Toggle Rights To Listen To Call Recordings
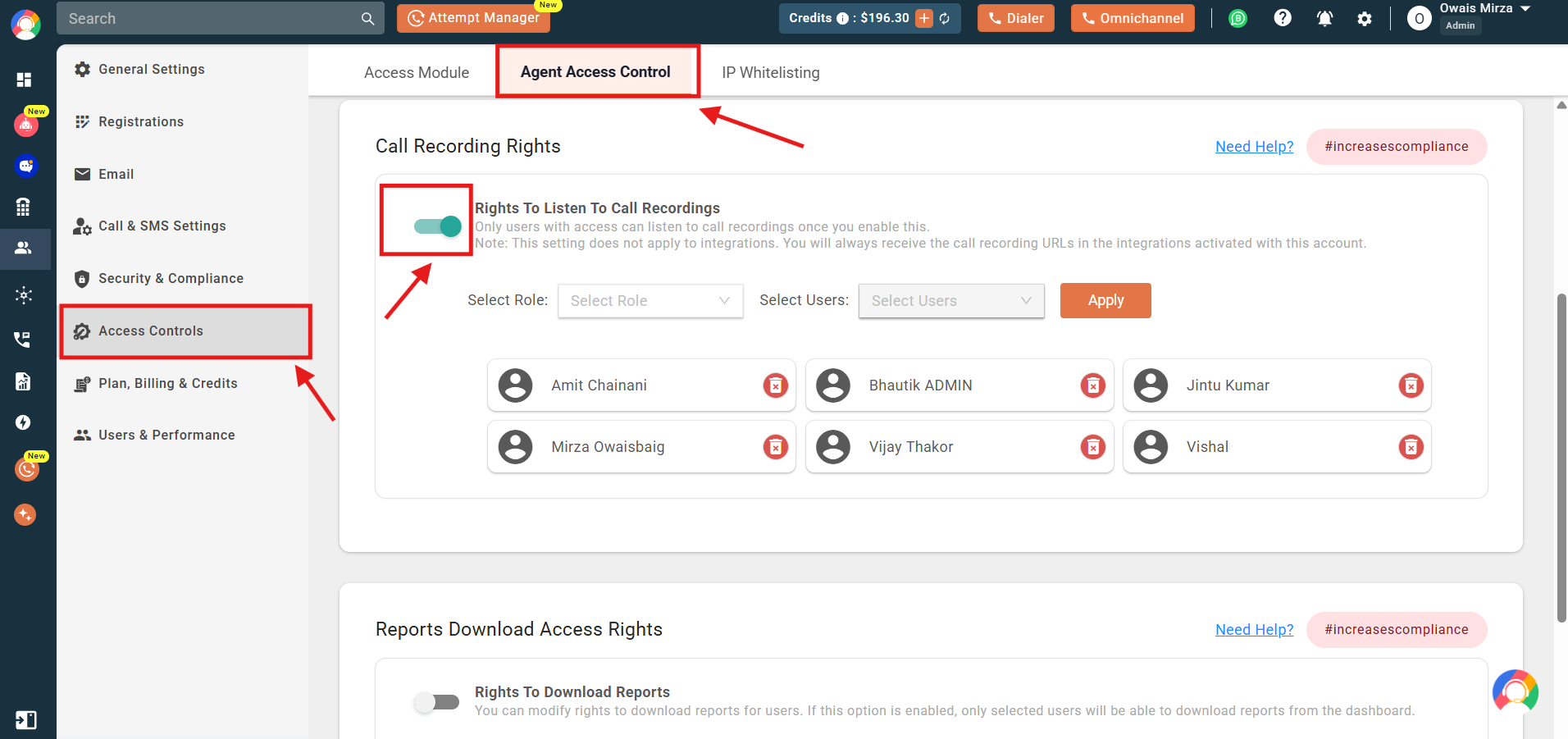The height and width of the screenshot is (739, 1568). [x=437, y=226]
